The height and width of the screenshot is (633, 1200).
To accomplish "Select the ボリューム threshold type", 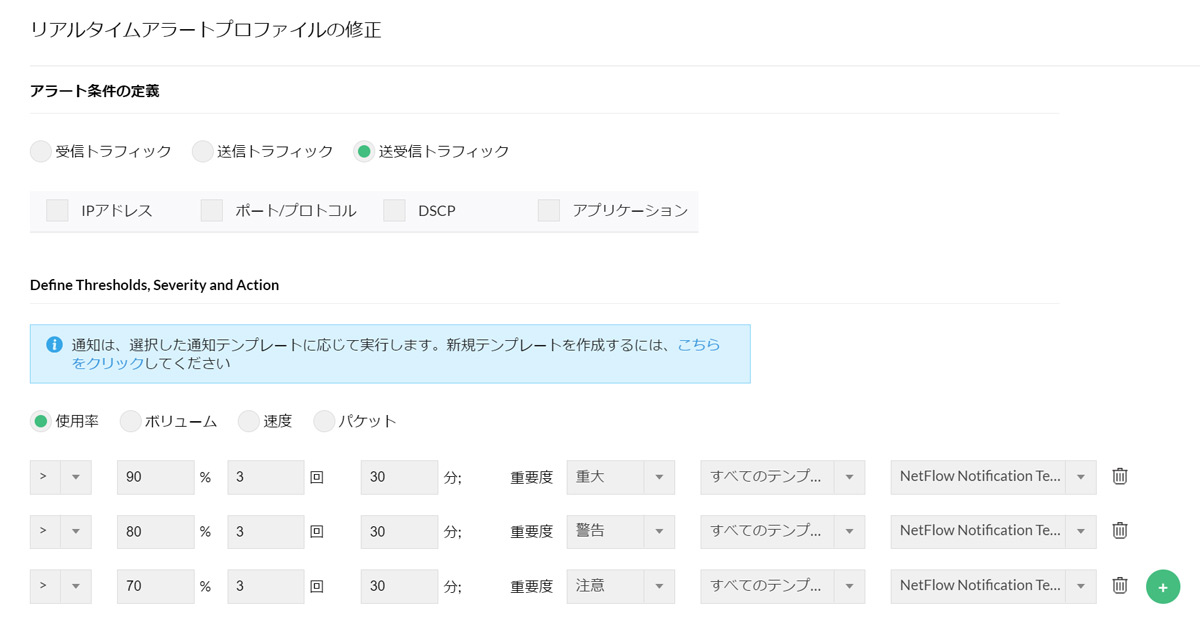I will (x=131, y=422).
